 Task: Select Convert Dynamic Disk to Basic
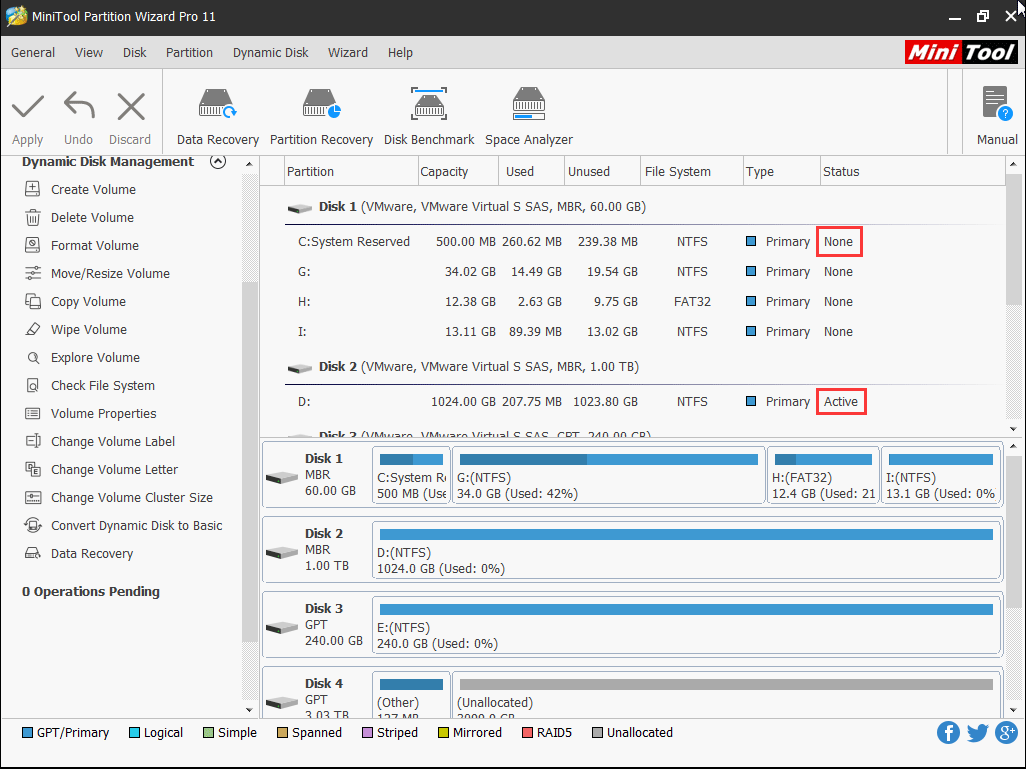point(136,526)
